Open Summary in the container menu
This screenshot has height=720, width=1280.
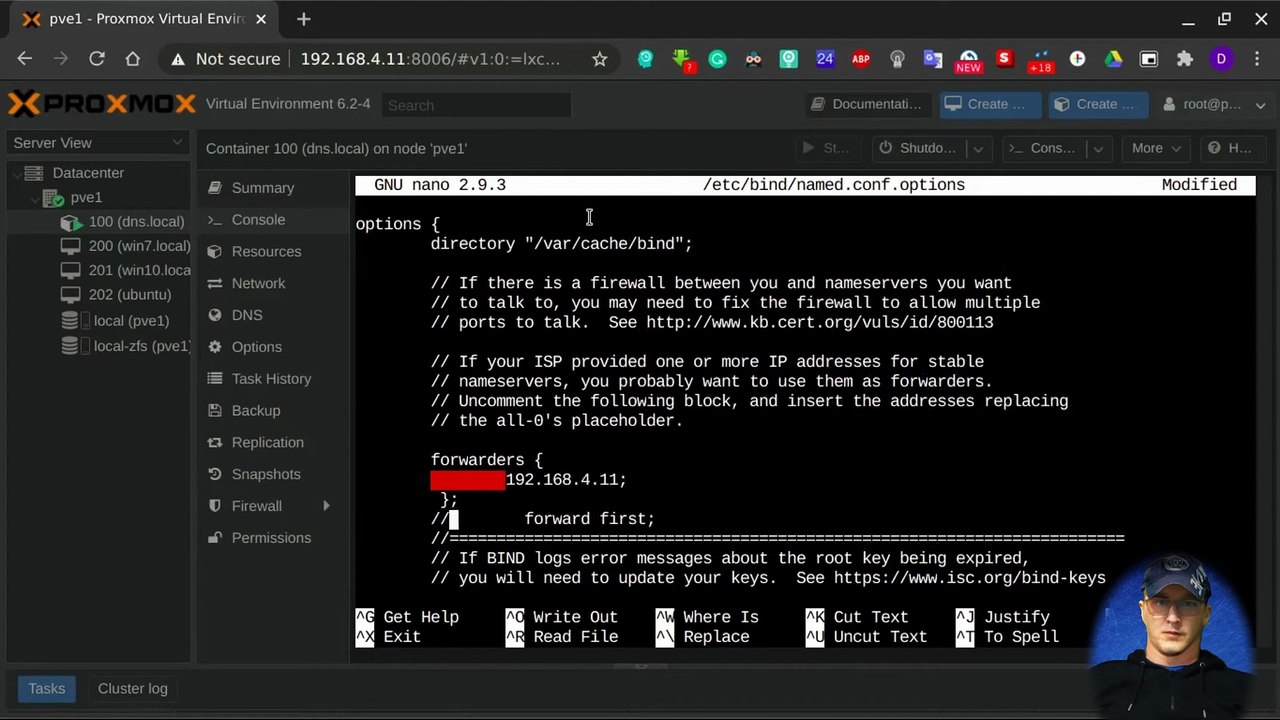point(263,188)
